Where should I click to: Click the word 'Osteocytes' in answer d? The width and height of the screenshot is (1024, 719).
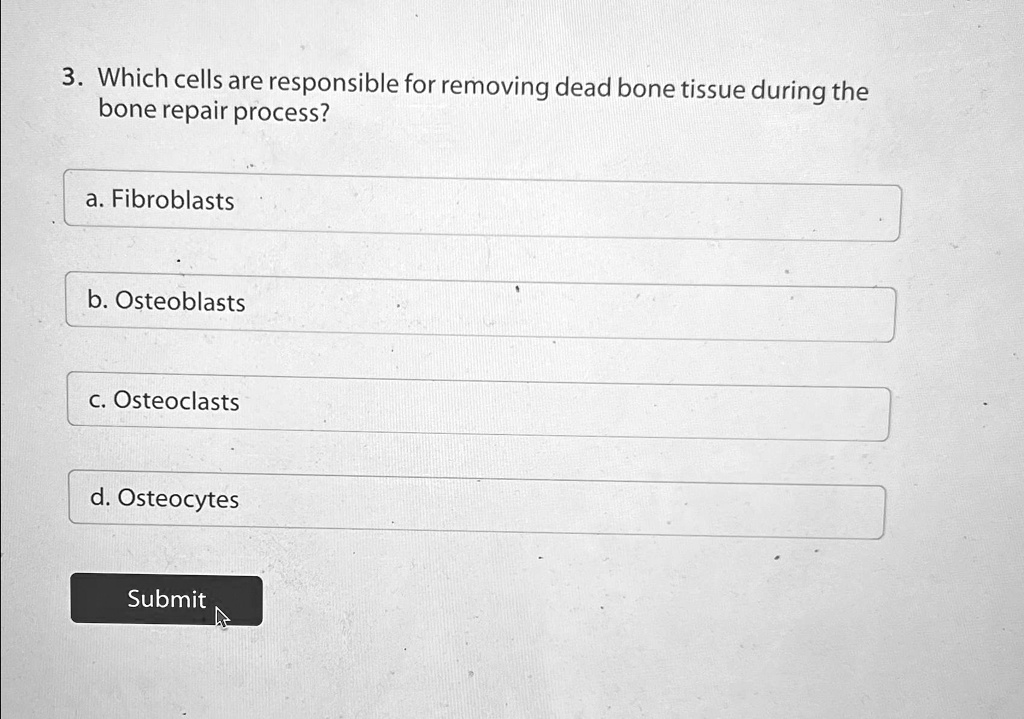178,498
